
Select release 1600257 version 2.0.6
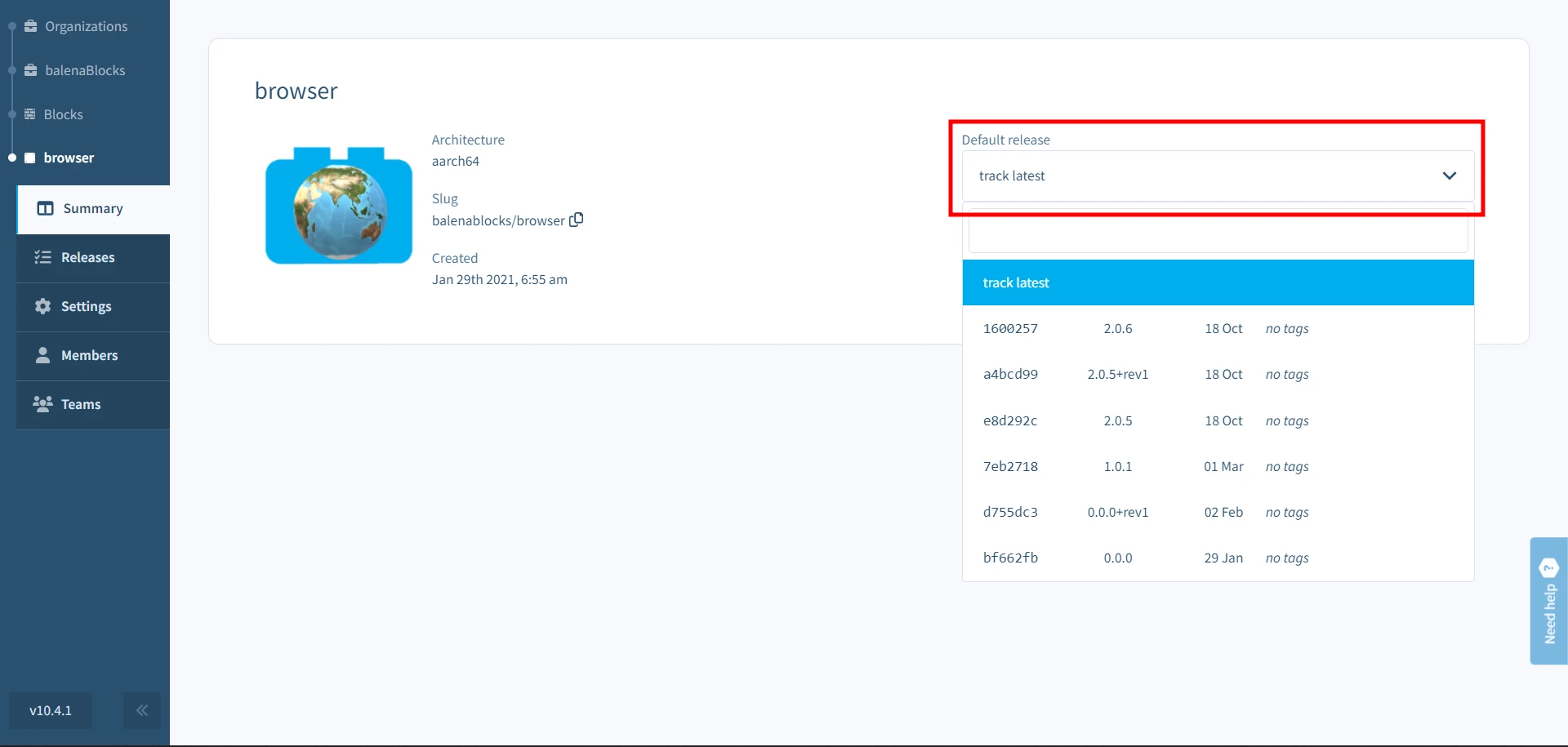pyautogui.click(x=1217, y=329)
